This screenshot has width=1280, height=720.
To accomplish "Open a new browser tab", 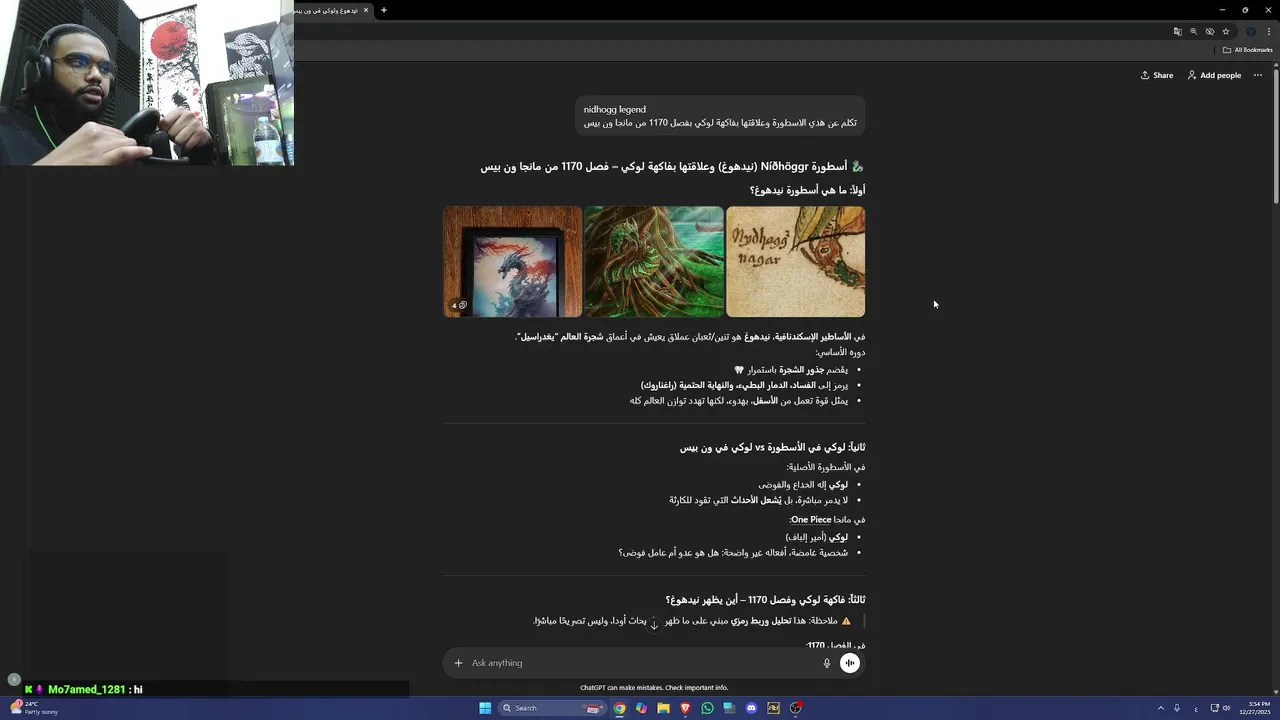I will pyautogui.click(x=384, y=10).
